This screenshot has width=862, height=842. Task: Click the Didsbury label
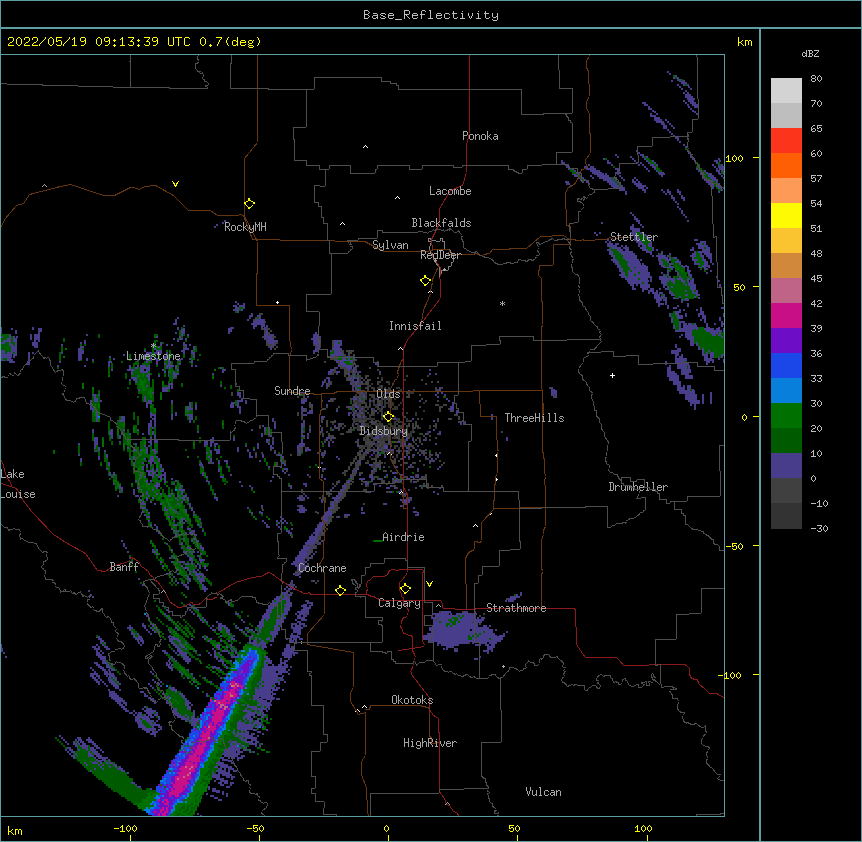[384, 431]
